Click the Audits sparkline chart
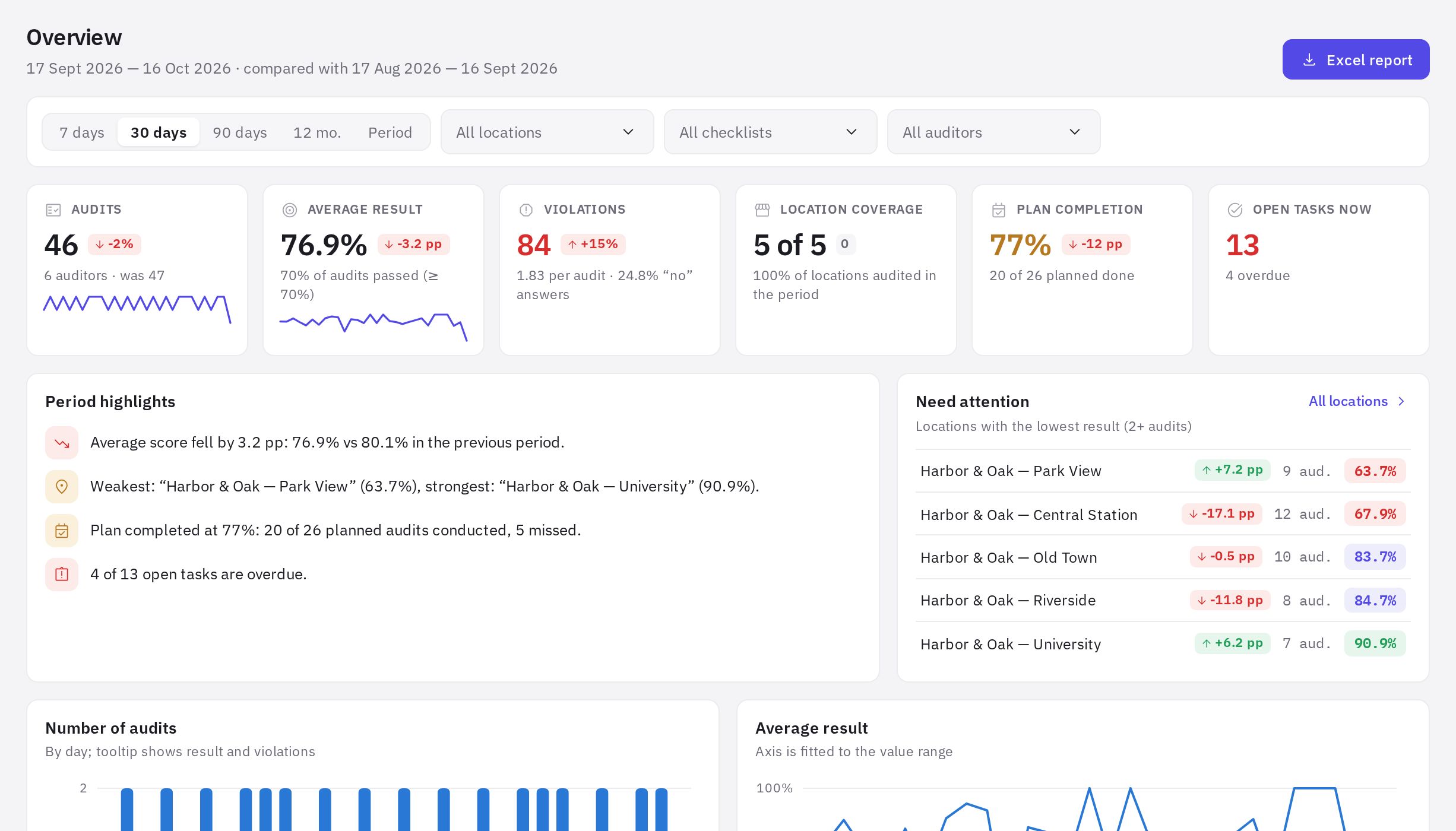 [137, 309]
